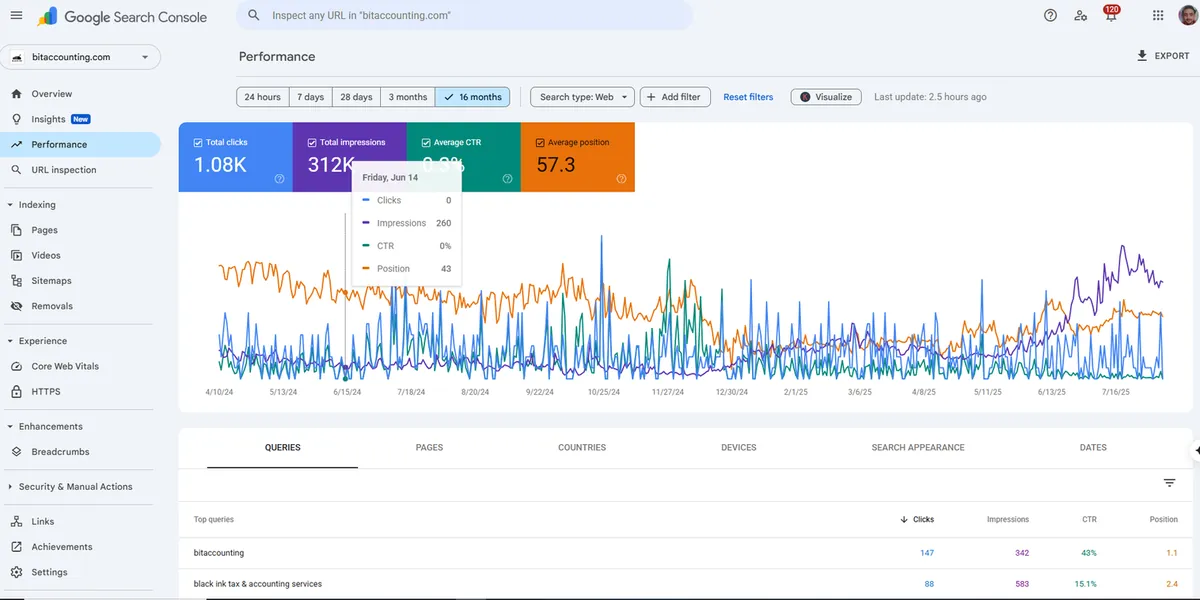Toggle the Average position checkbox
Viewport: 1200px width, 600px height.
[x=540, y=143]
